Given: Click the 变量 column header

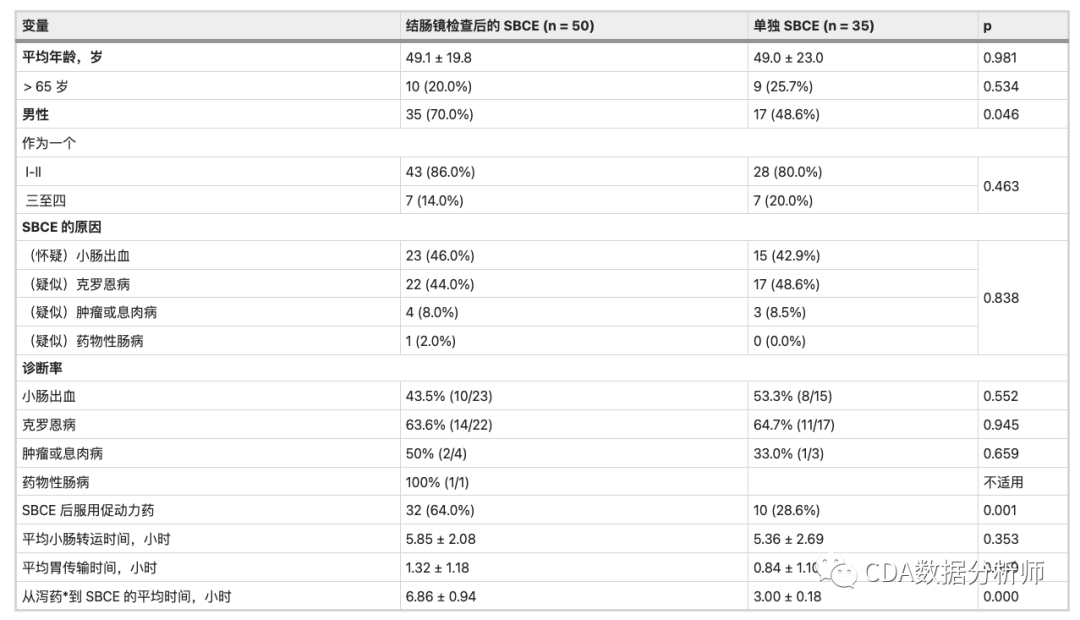Looking at the screenshot, I should click(x=36, y=26).
